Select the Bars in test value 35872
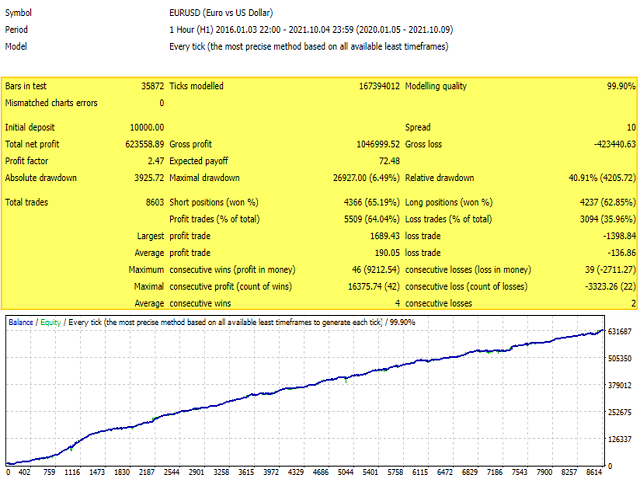640x480 pixels. (153, 86)
